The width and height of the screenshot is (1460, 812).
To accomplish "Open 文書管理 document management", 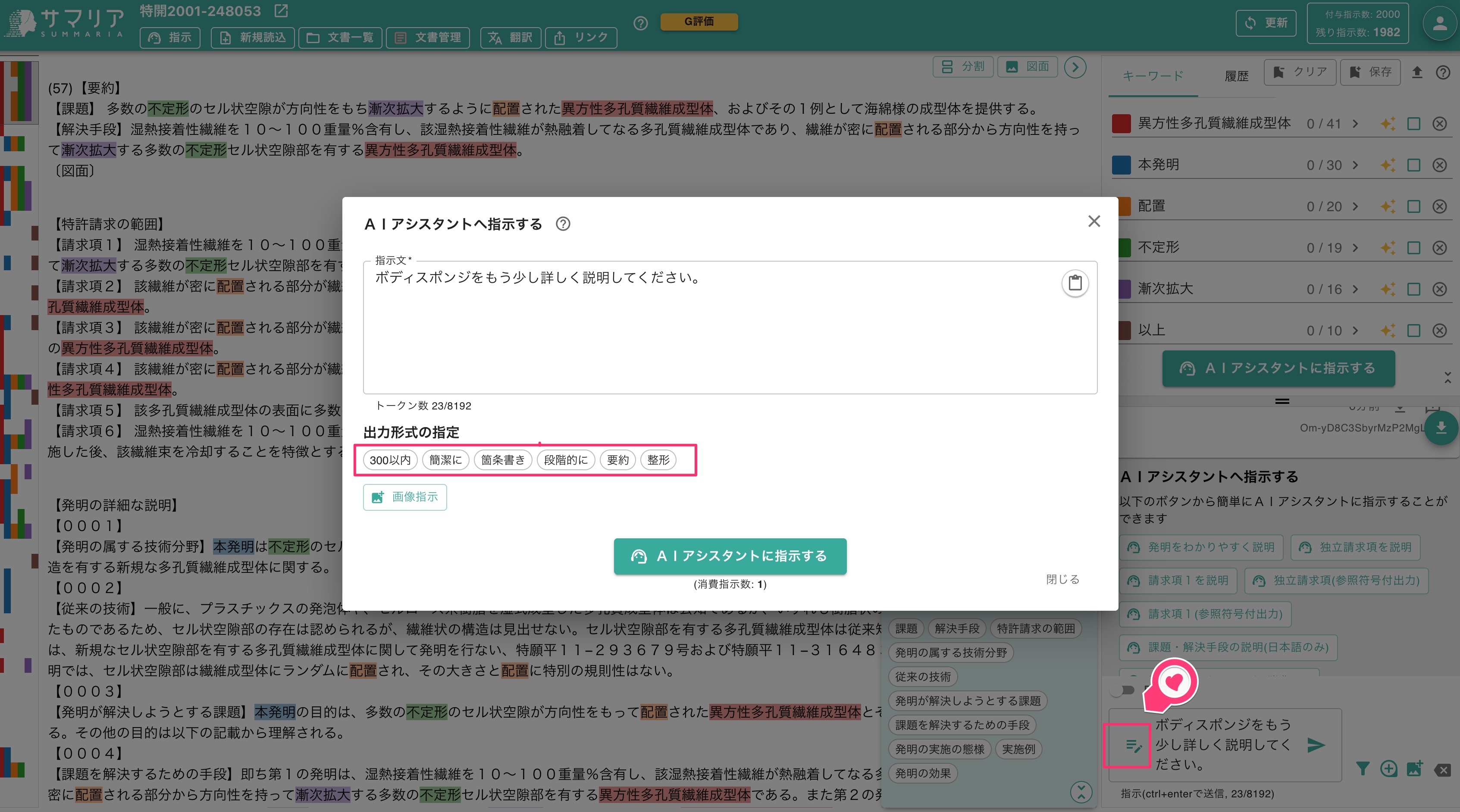I will (428, 37).
